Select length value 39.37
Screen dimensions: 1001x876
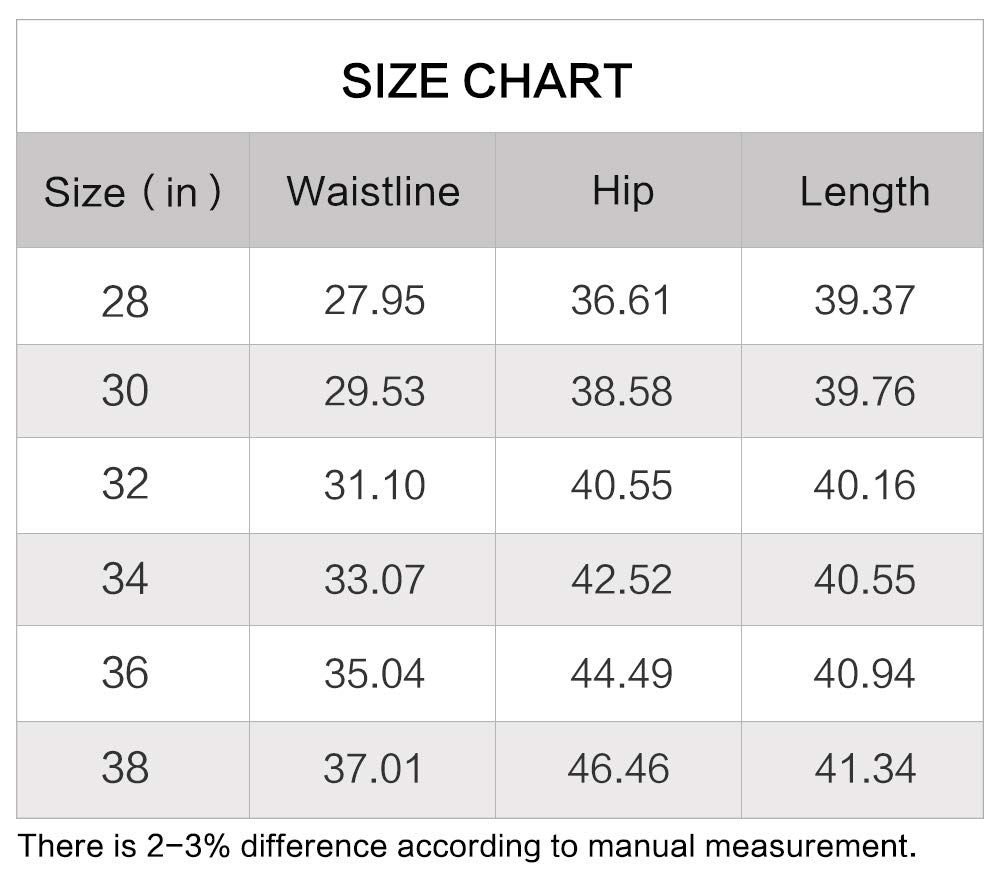[864, 300]
